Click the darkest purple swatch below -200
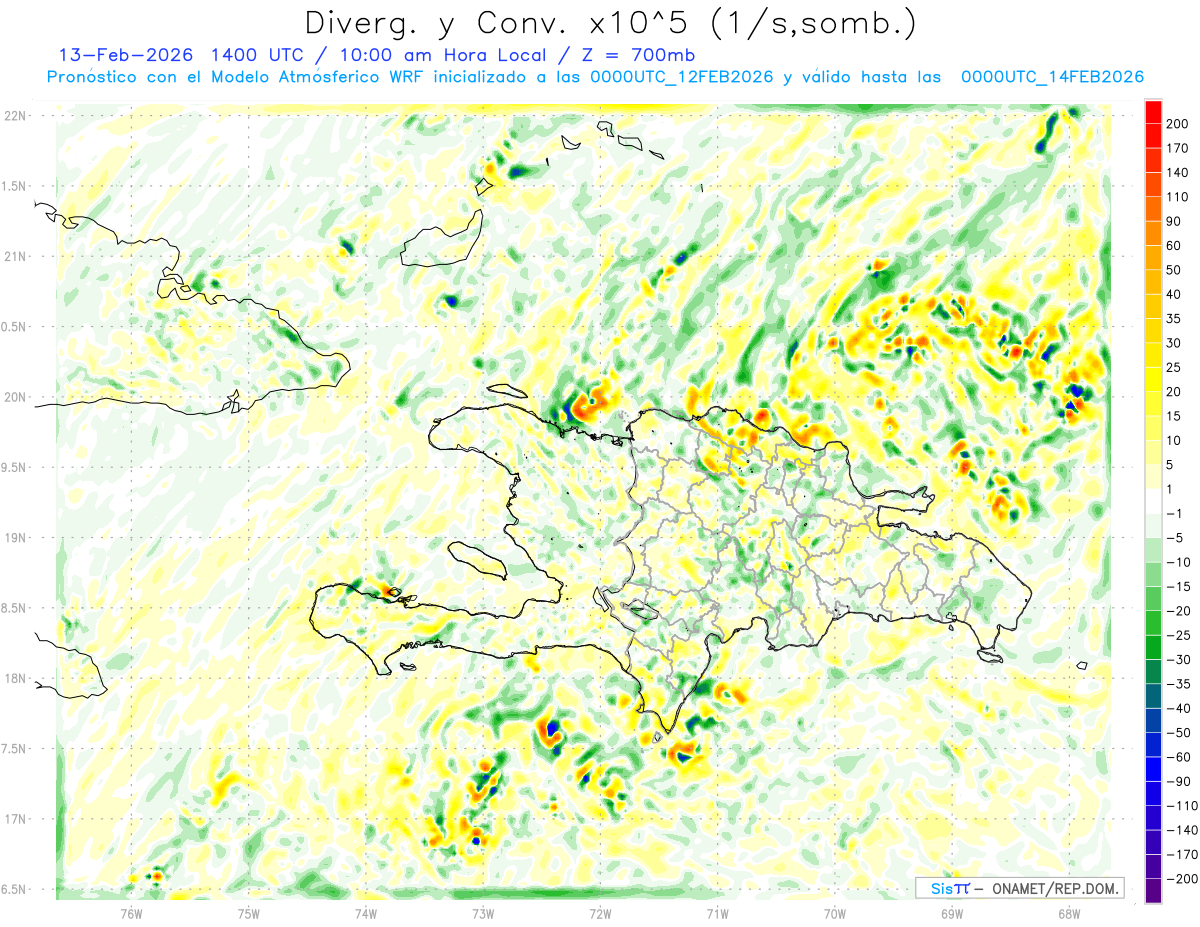 point(1153,890)
